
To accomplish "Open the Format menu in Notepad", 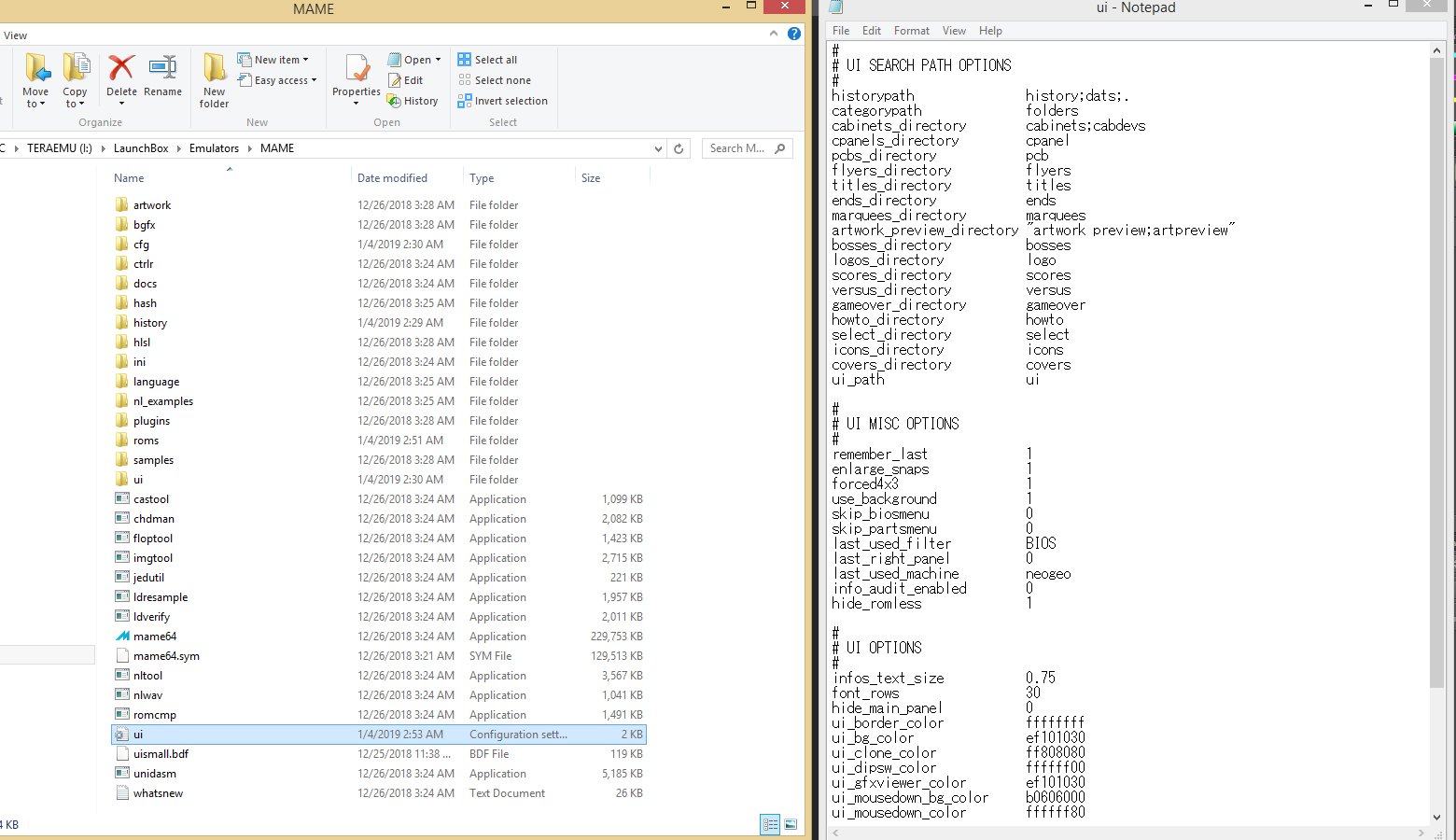I will click(x=912, y=31).
